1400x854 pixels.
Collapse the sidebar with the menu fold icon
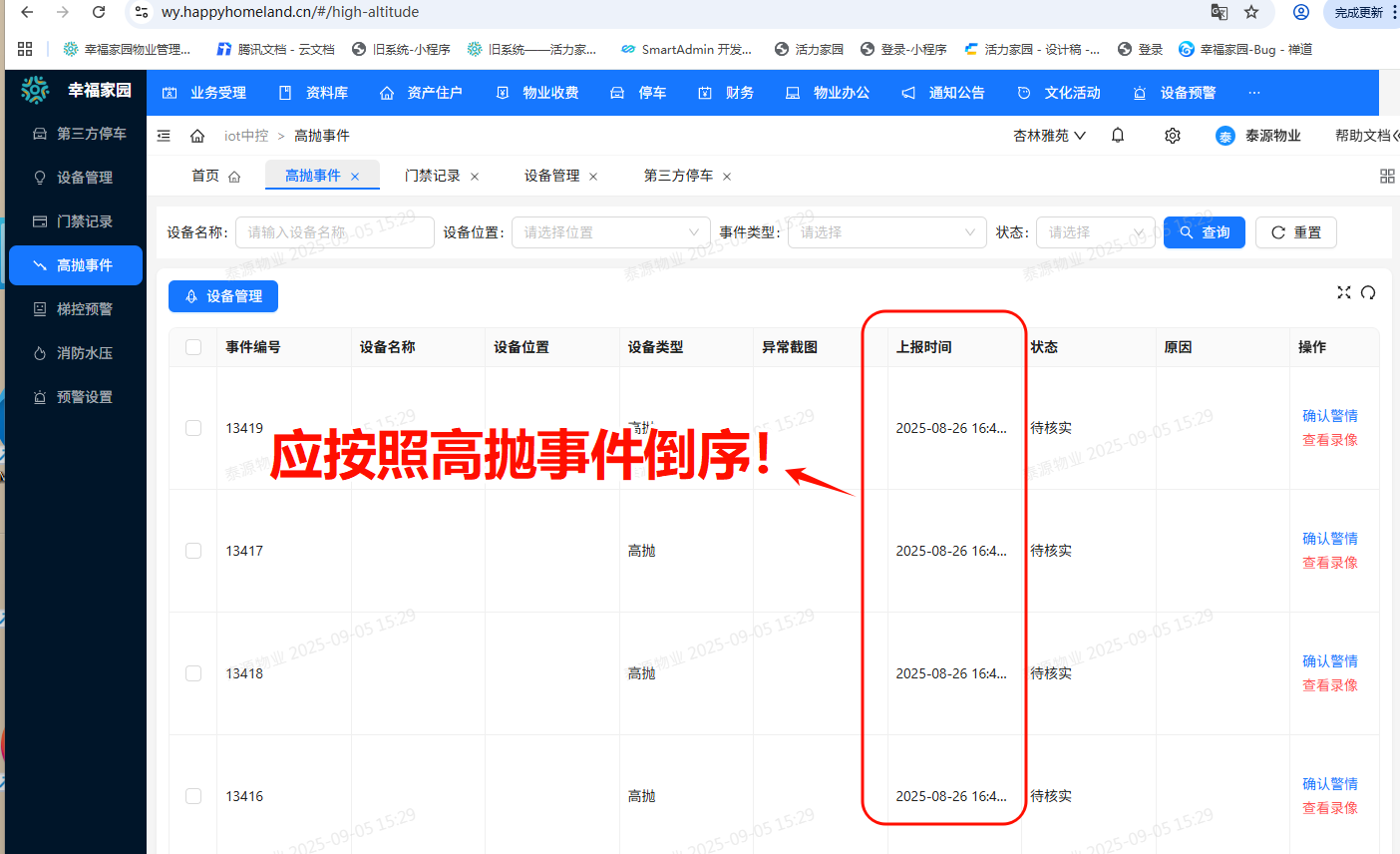pyautogui.click(x=165, y=136)
